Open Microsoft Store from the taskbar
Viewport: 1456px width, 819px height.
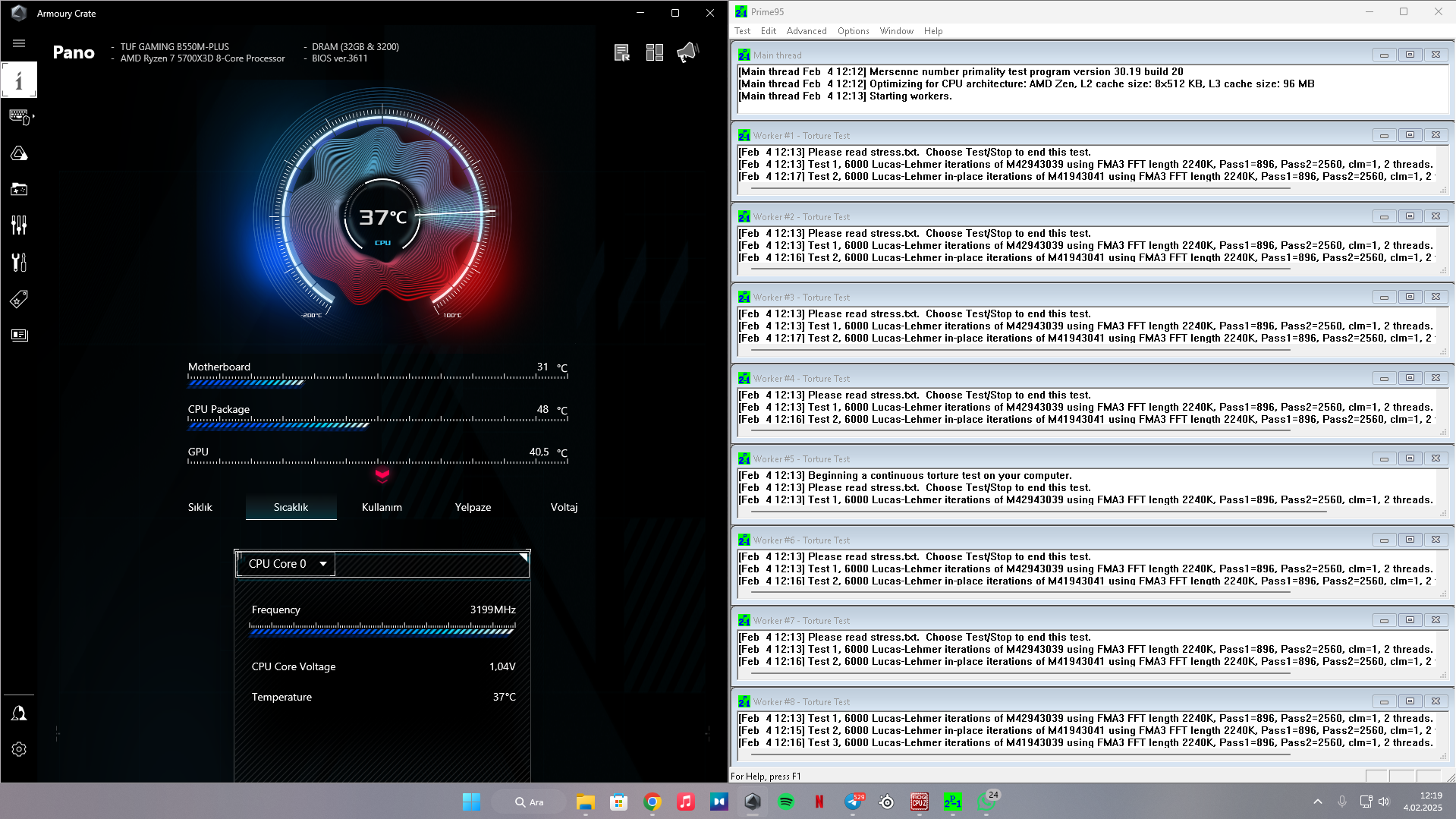coord(619,802)
